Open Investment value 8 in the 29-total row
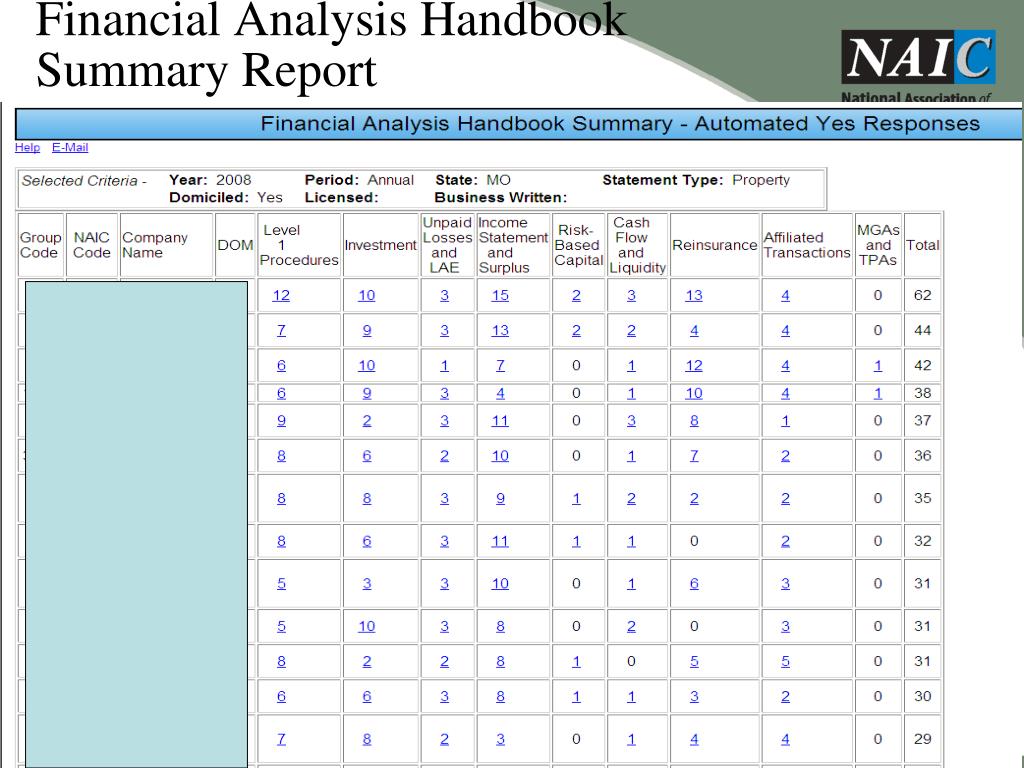 (x=366, y=739)
